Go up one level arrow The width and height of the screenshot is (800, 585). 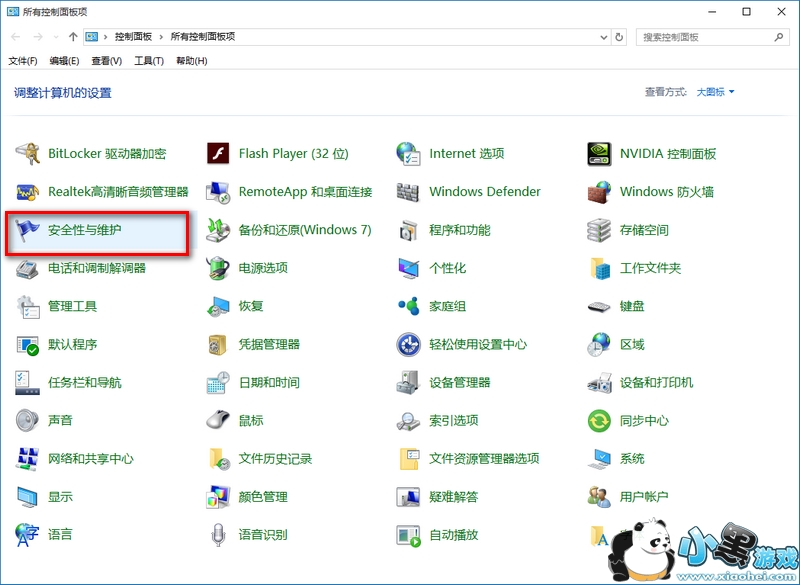click(x=73, y=37)
